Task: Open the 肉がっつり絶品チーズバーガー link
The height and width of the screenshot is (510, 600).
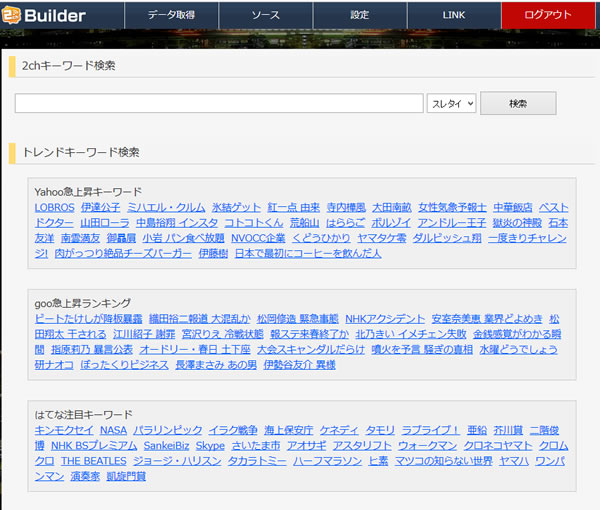Action: [123, 254]
